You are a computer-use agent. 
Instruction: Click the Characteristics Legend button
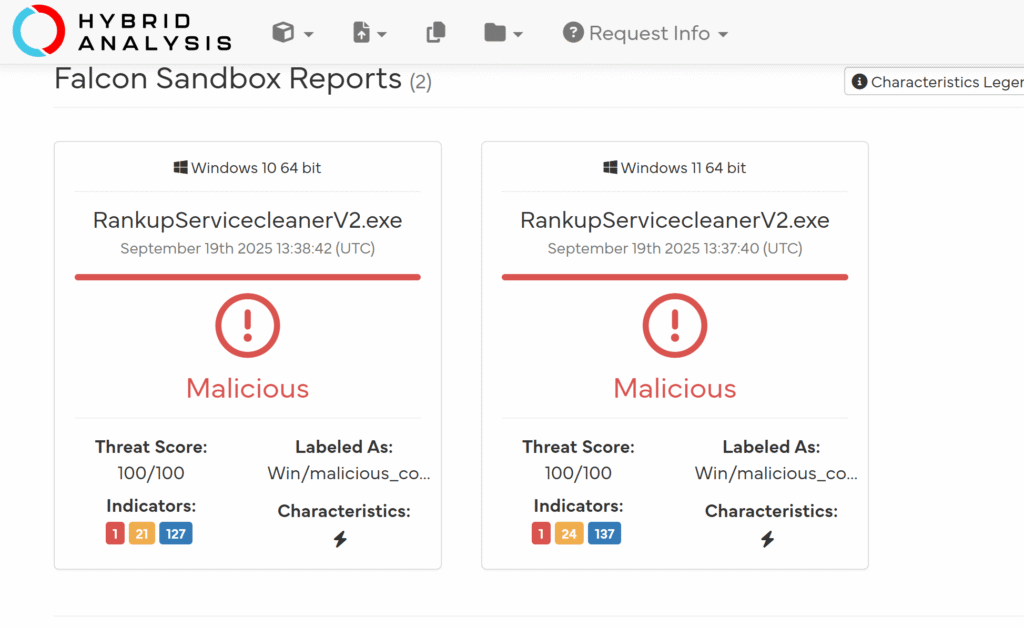935,82
